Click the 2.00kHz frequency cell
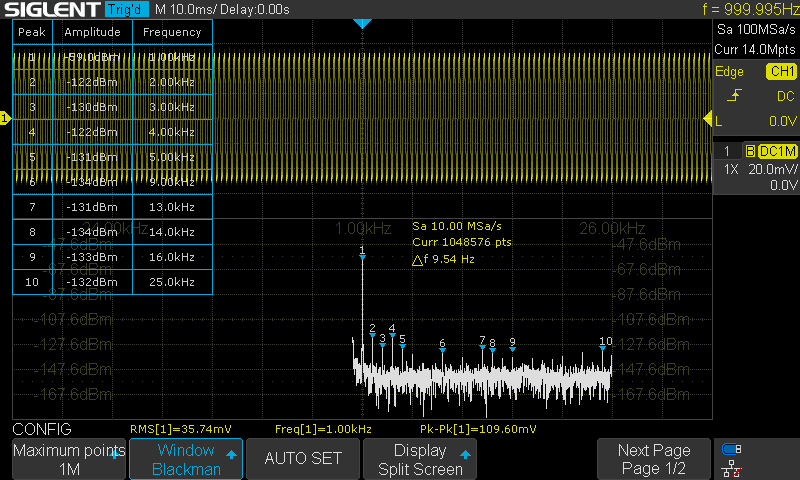 [172, 82]
